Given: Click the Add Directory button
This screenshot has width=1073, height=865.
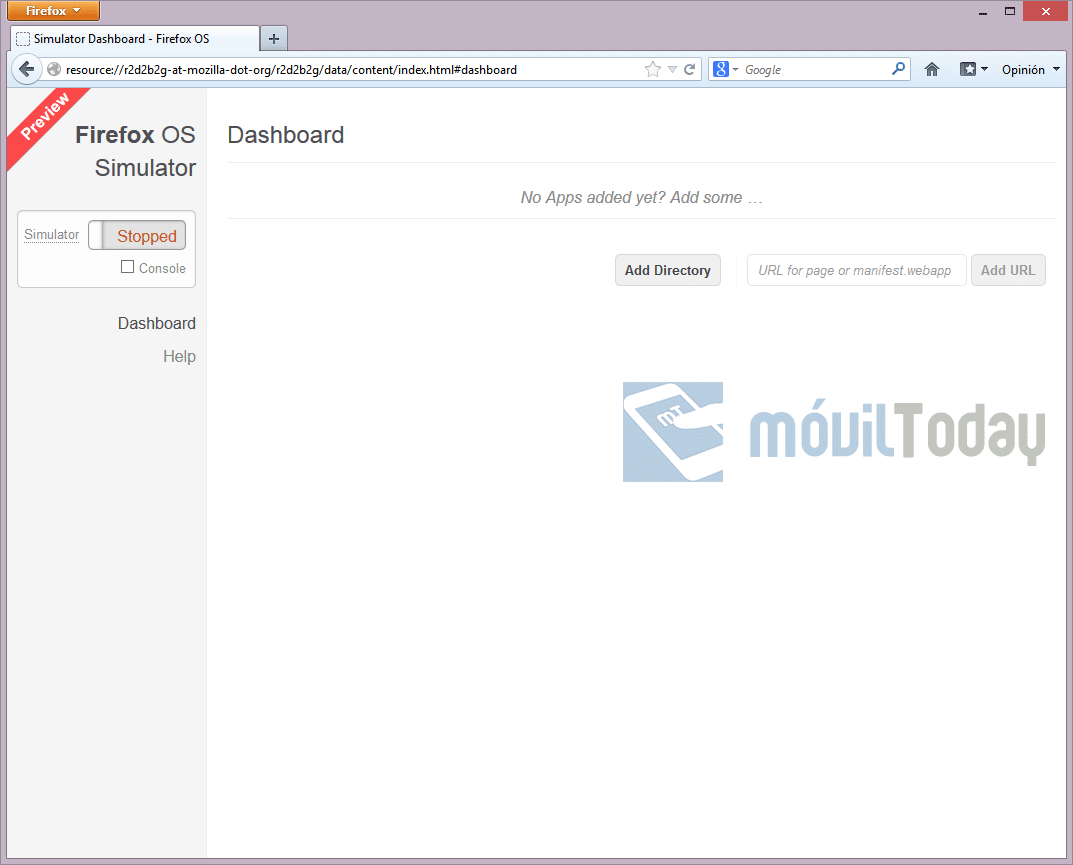Looking at the screenshot, I should click(x=667, y=270).
